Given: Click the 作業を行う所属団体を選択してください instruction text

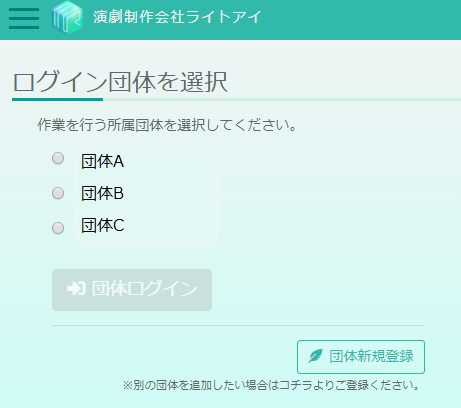Looking at the screenshot, I should pyautogui.click(x=167, y=125).
